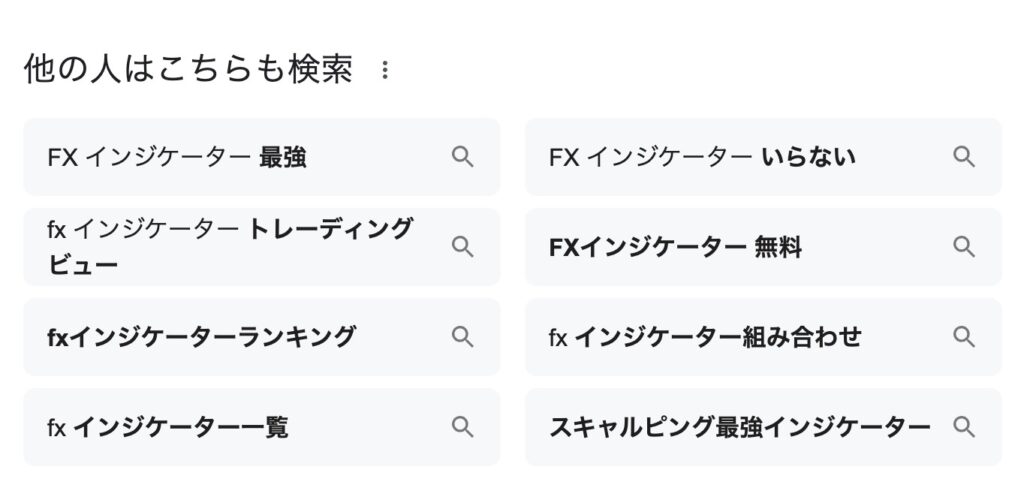Viewport: 1024px width, 488px height.
Task: Select the FX インジケーター いらない suggestion text
Action: [x=702, y=157]
